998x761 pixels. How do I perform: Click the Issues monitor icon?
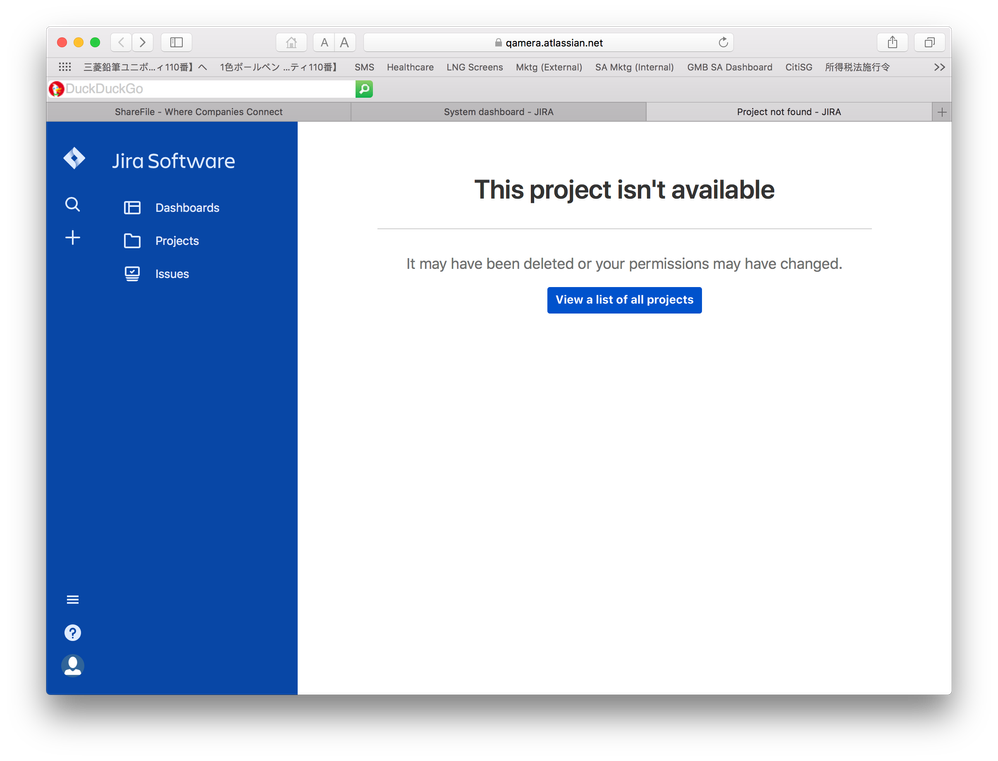coord(132,274)
